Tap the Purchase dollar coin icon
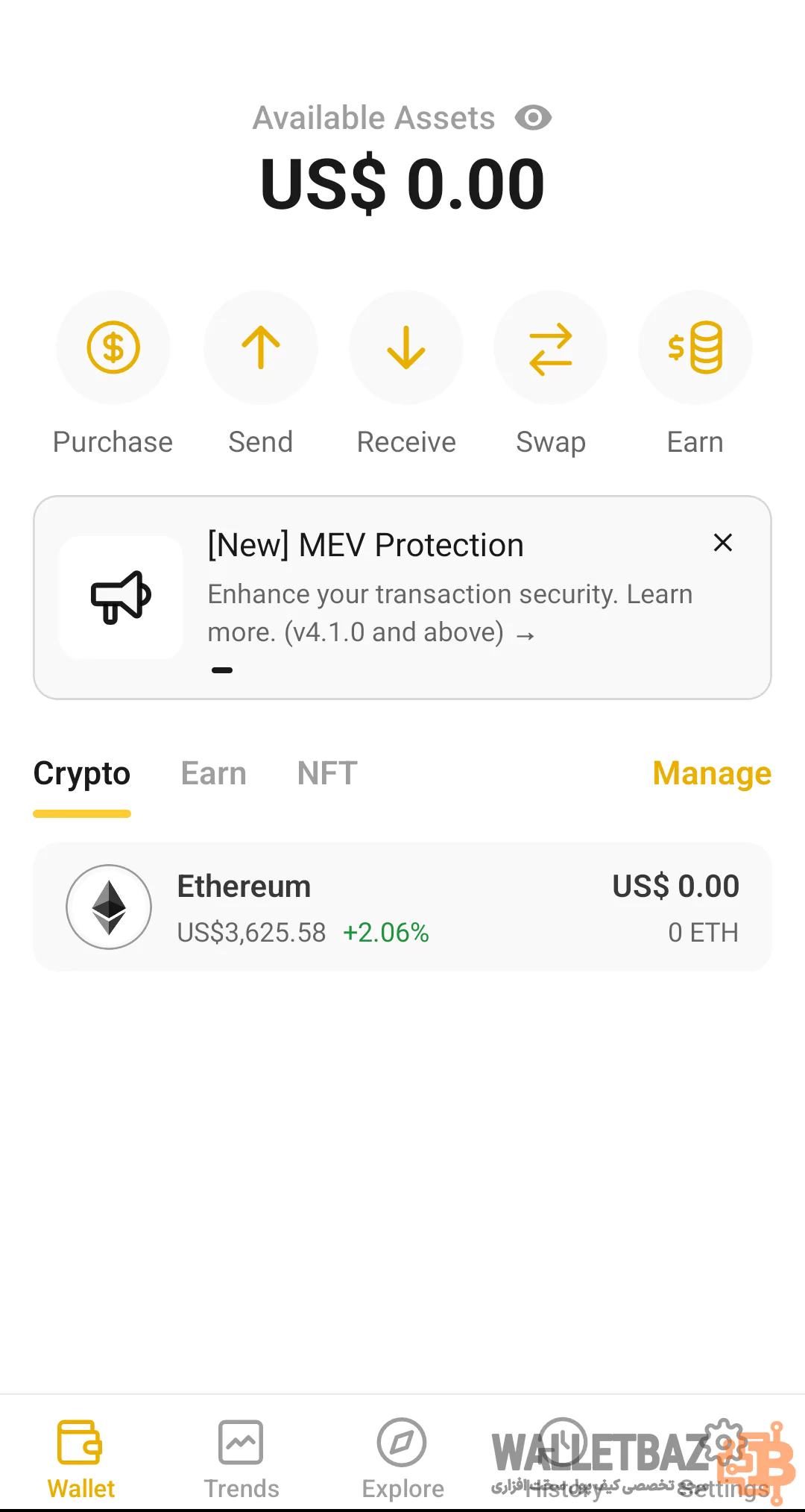805x1512 pixels. pos(113,347)
